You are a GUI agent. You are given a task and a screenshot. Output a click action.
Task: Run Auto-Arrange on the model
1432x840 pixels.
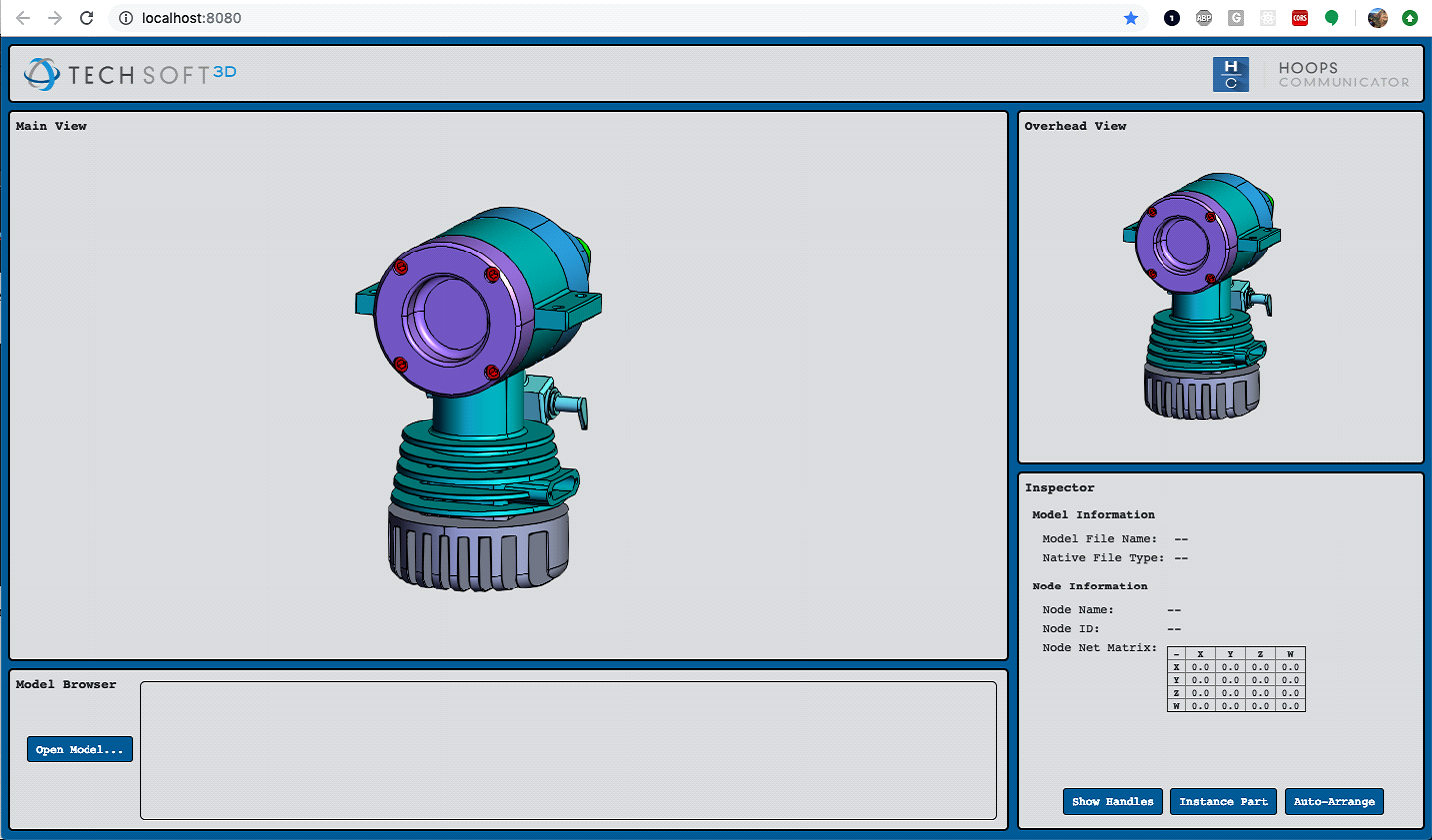pos(1334,802)
